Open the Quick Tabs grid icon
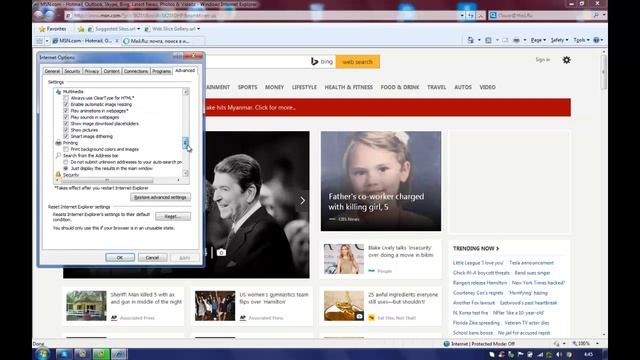This screenshot has height=360, width=640. point(40,41)
